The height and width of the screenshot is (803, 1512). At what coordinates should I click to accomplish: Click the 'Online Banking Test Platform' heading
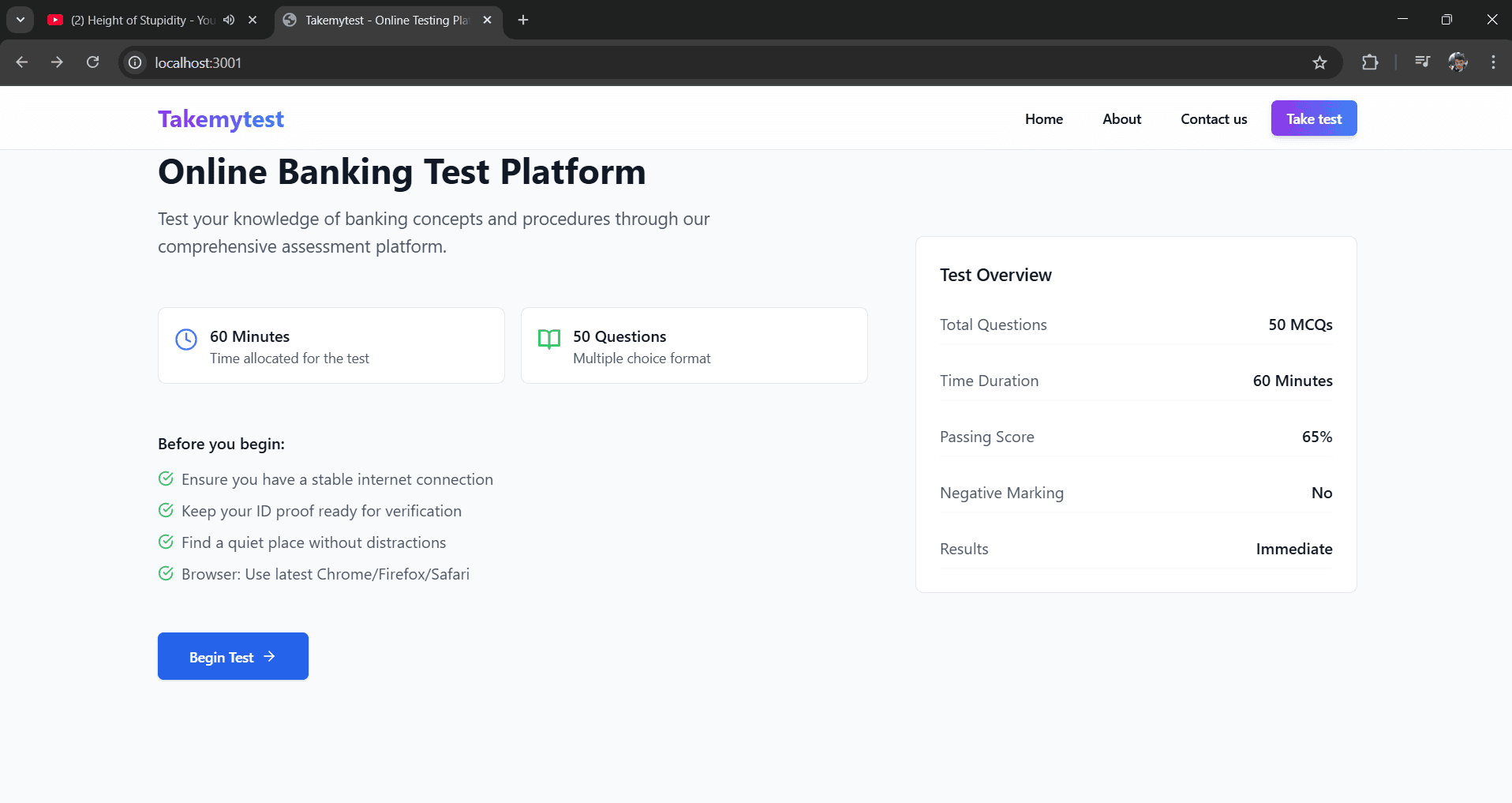tap(402, 172)
